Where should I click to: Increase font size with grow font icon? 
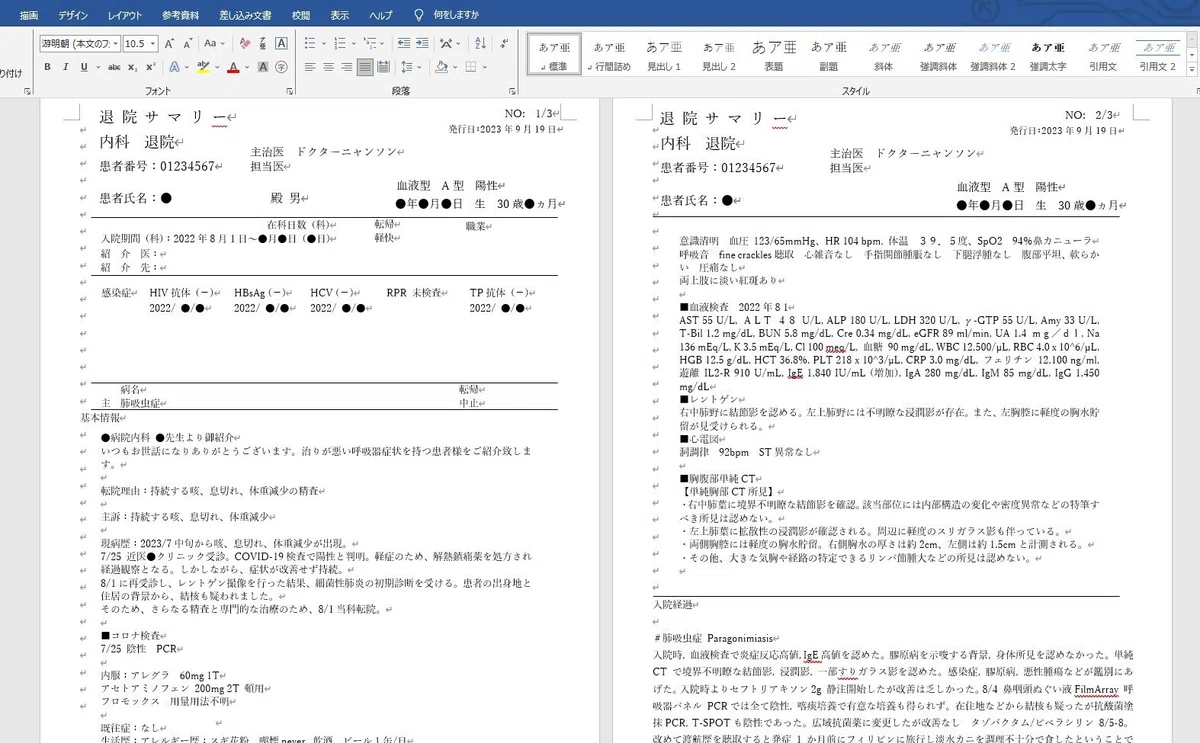click(169, 44)
